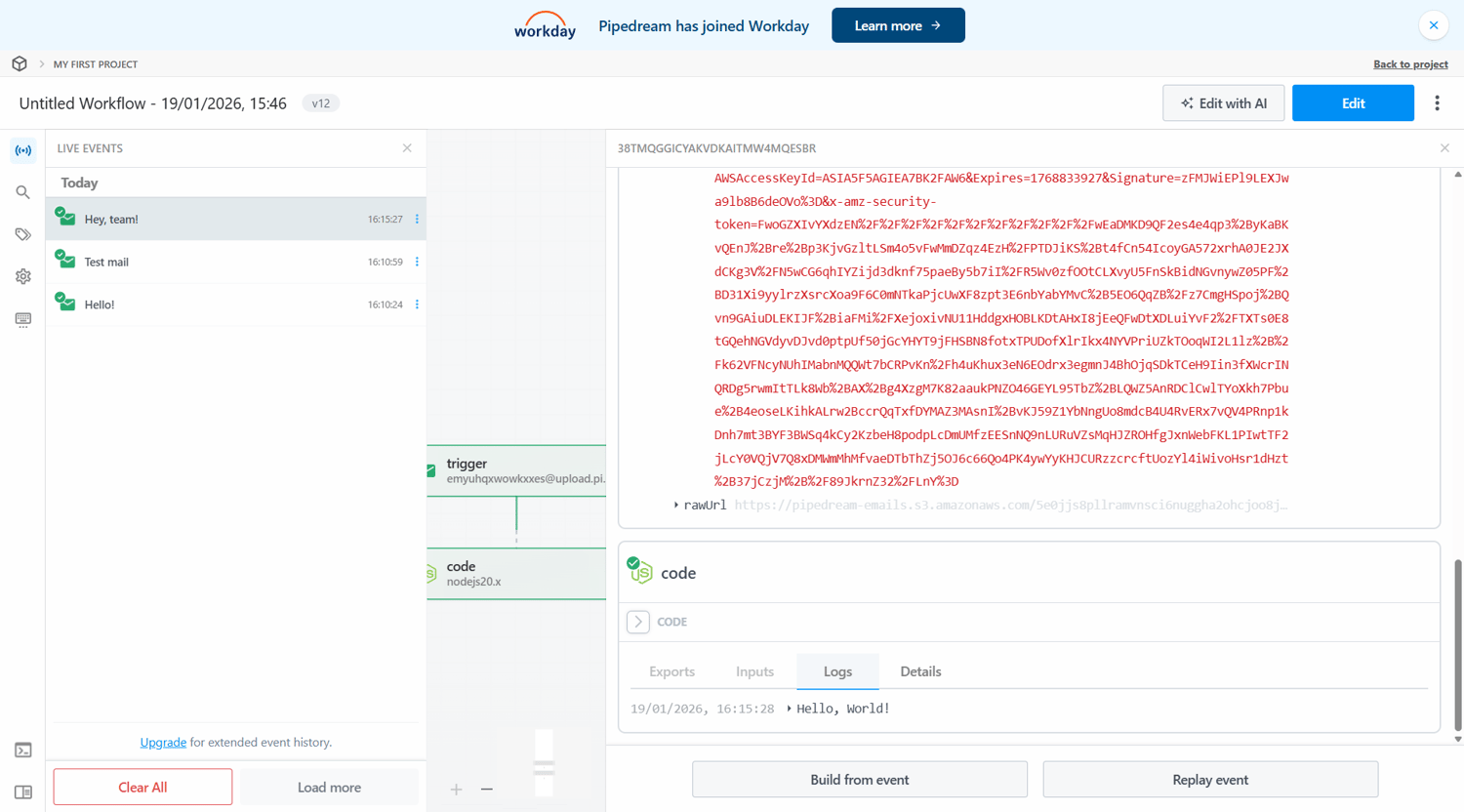Click Build from event button

860,780
